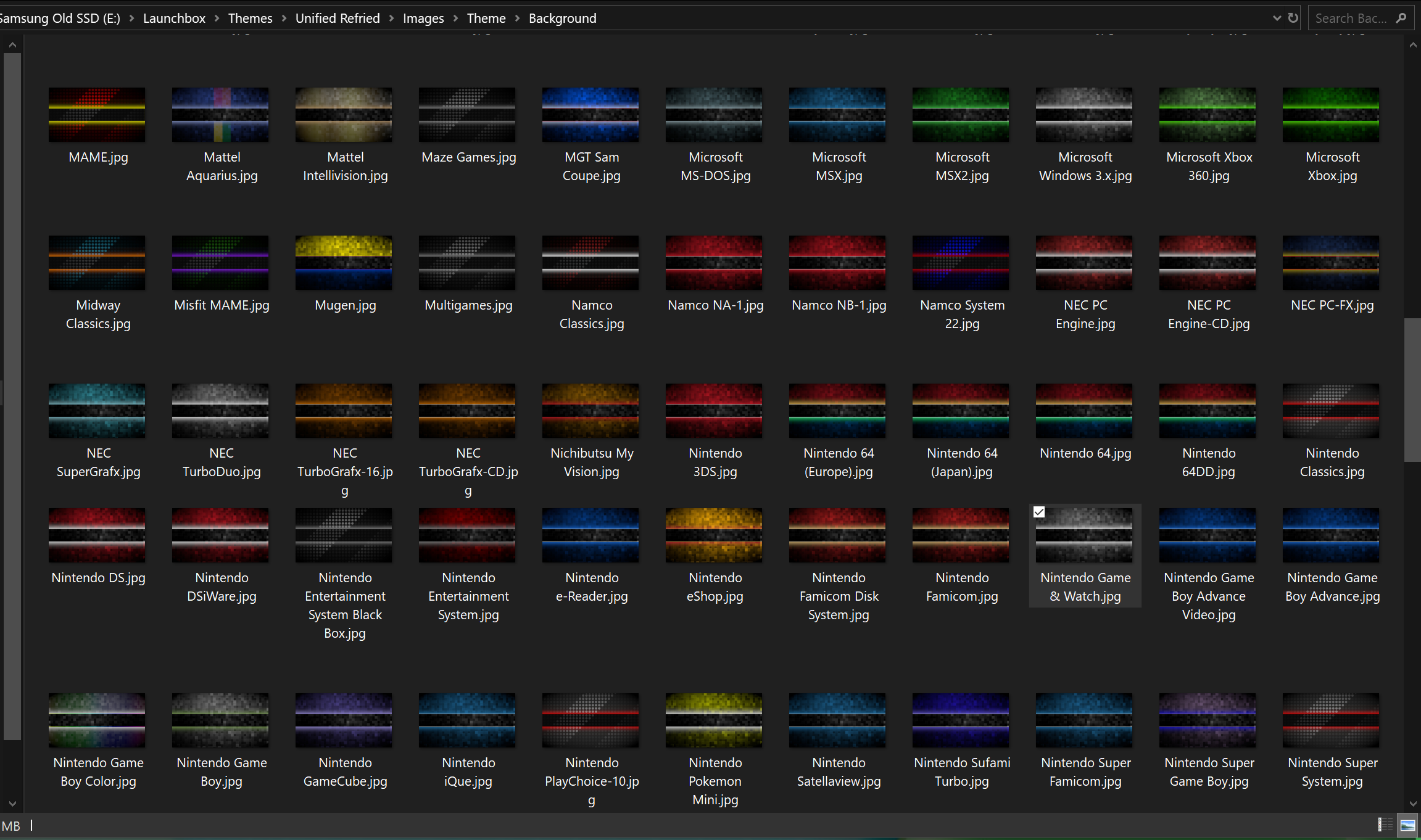1421x840 pixels.
Task: Select the NEC TurboDuo.jpg thumbnail
Action: click(220, 411)
